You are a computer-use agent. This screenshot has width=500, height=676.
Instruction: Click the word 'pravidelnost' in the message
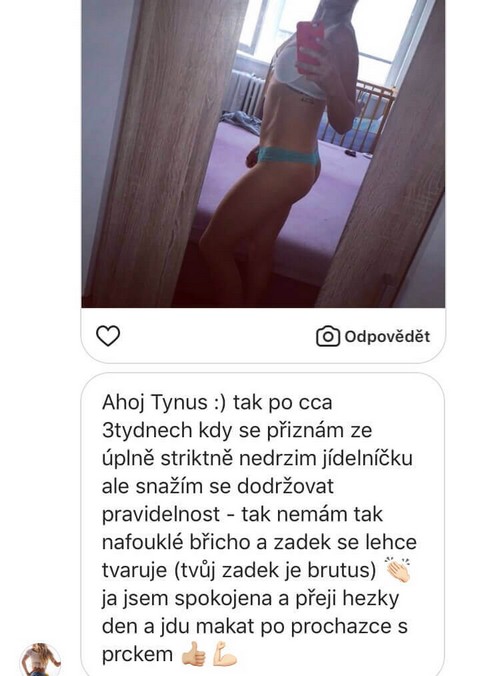pyautogui.click(x=161, y=514)
